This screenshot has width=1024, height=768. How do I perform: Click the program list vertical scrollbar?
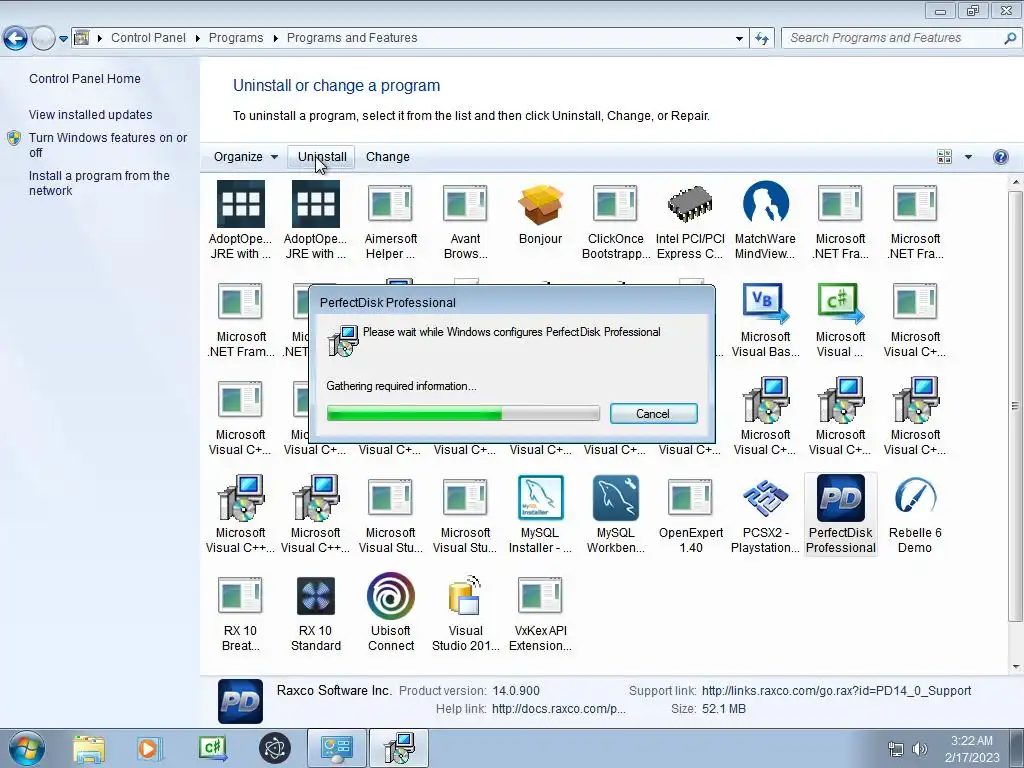click(x=1015, y=406)
